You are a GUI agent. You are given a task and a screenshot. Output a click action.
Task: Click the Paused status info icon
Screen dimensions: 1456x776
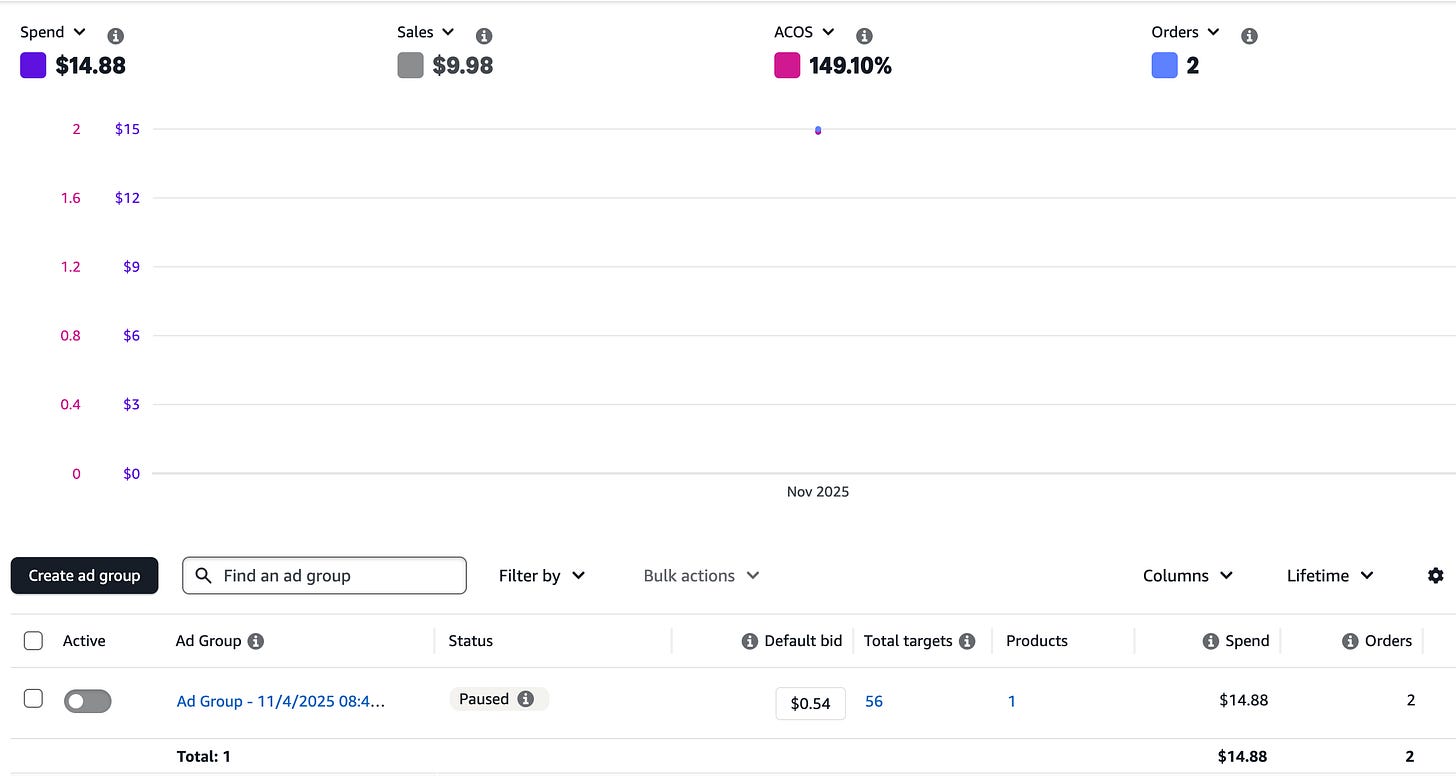[x=526, y=699]
